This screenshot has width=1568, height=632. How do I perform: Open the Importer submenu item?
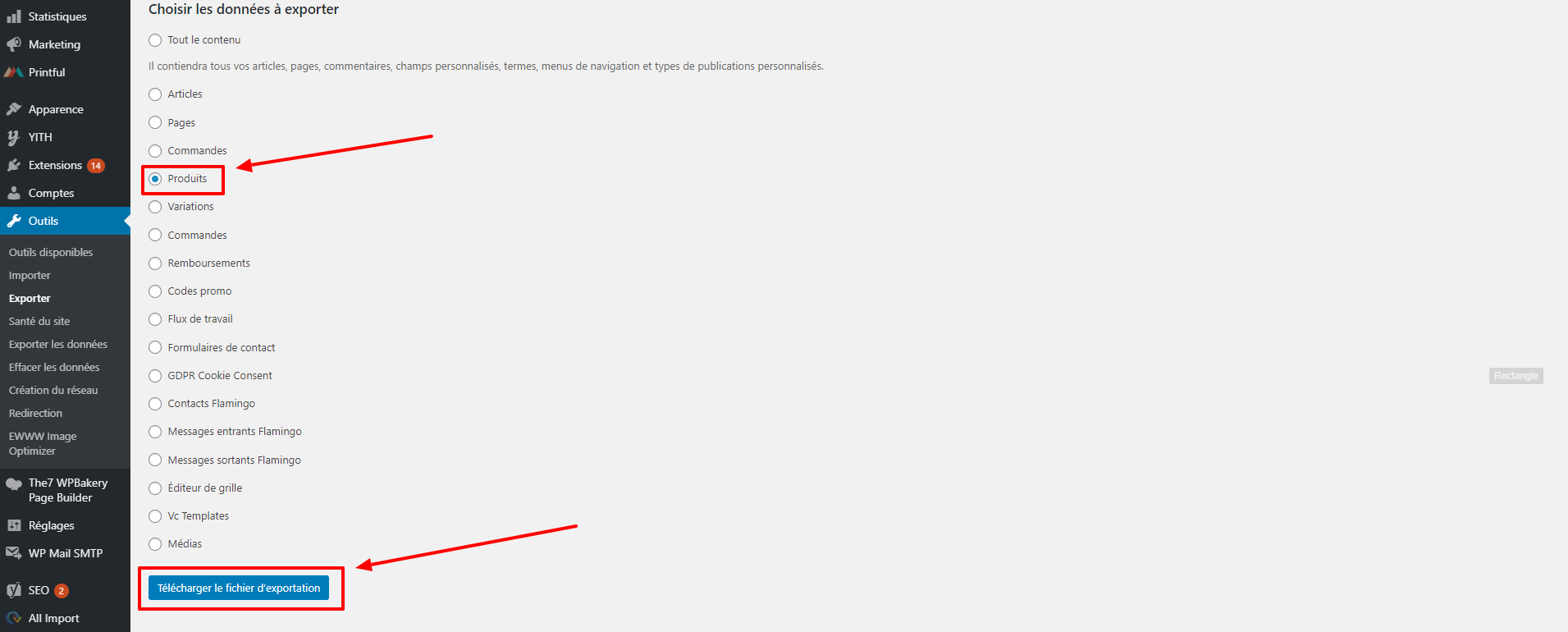[x=30, y=276]
